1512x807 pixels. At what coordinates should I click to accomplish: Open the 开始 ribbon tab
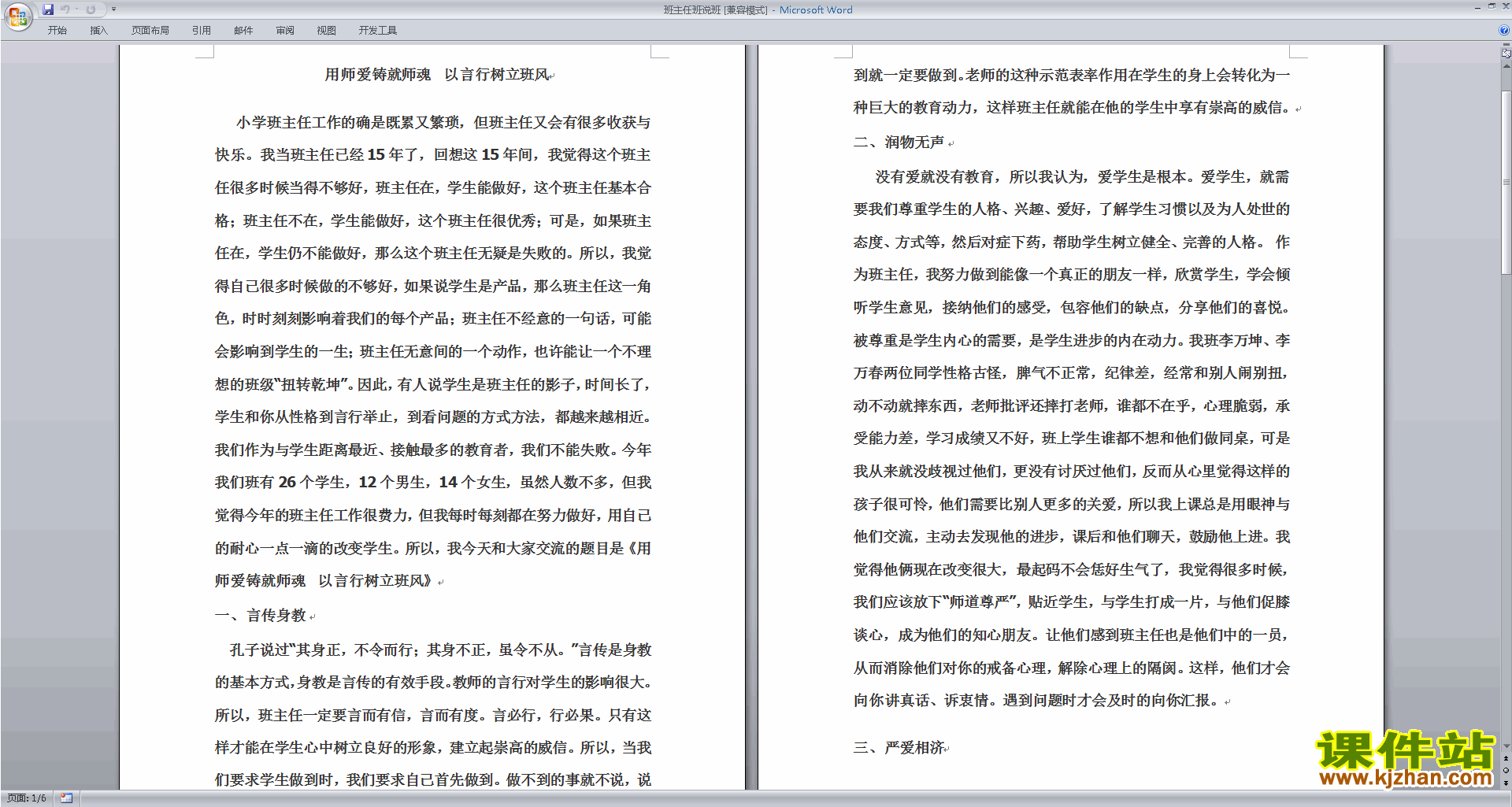pos(57,31)
